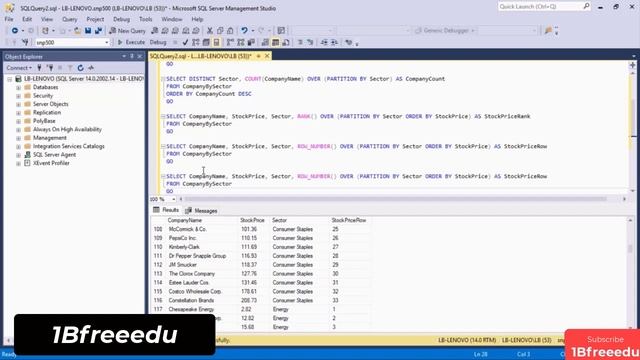This screenshot has height=360, width=640.
Task: Open the File menu
Action: coord(9,19)
